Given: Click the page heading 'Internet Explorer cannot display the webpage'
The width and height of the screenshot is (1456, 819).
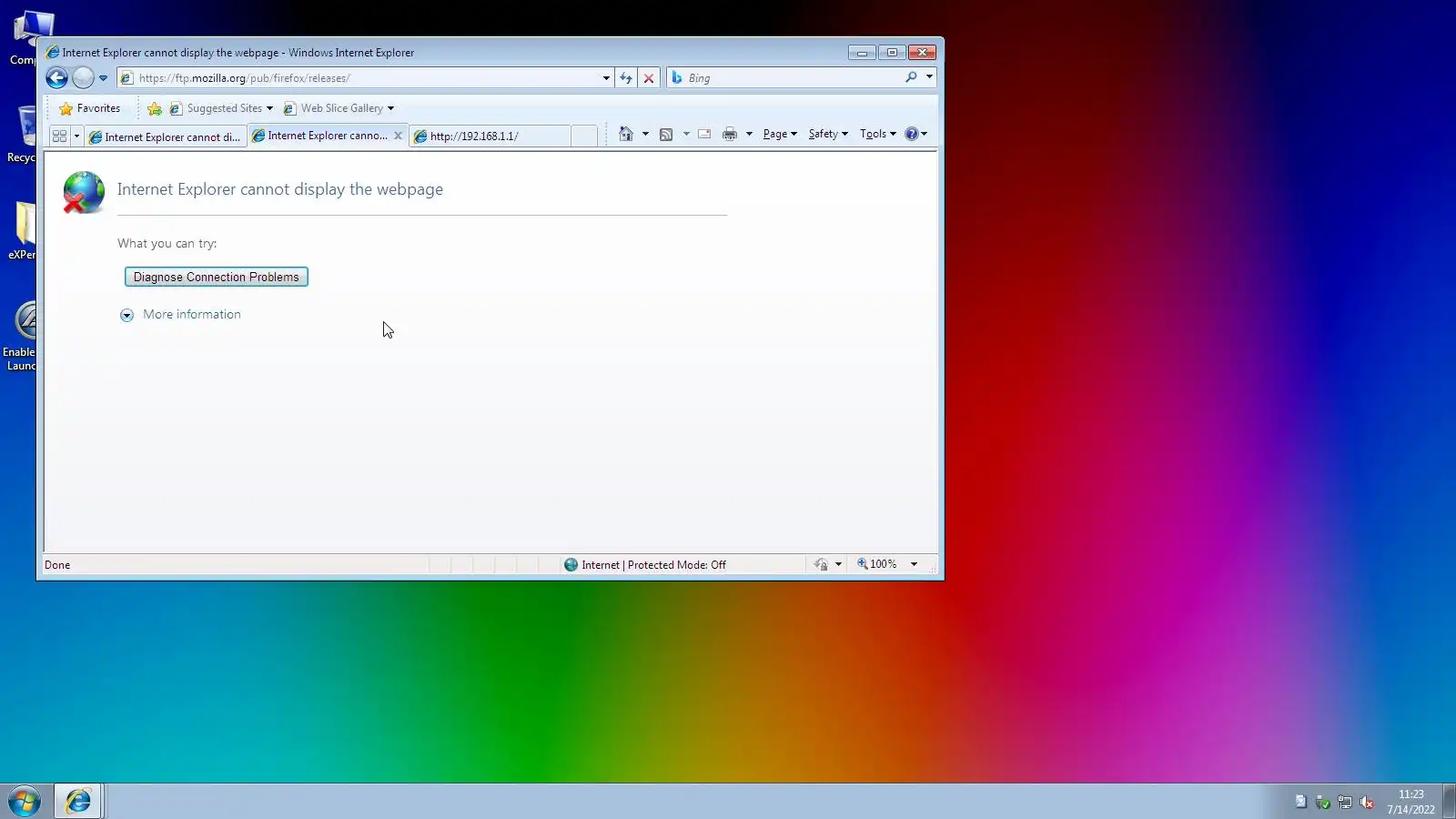Looking at the screenshot, I should click(x=280, y=189).
